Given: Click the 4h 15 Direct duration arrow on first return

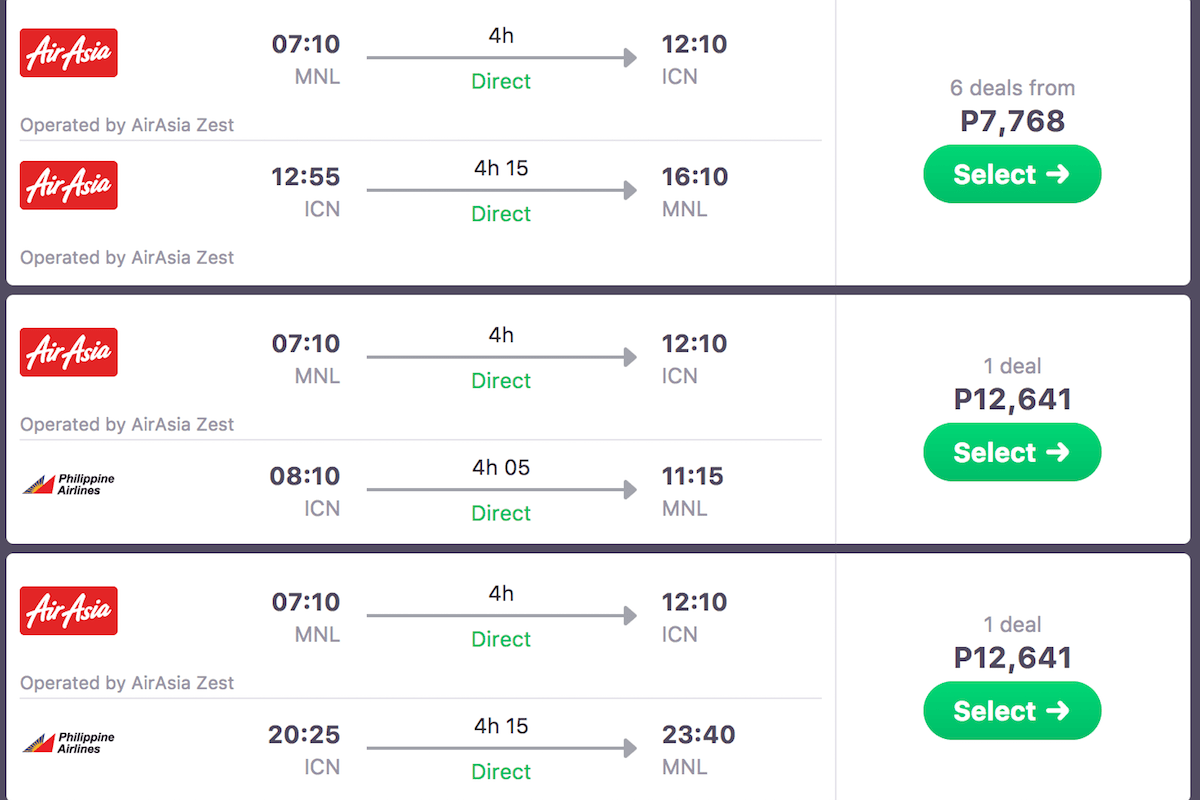Looking at the screenshot, I should 501,190.
